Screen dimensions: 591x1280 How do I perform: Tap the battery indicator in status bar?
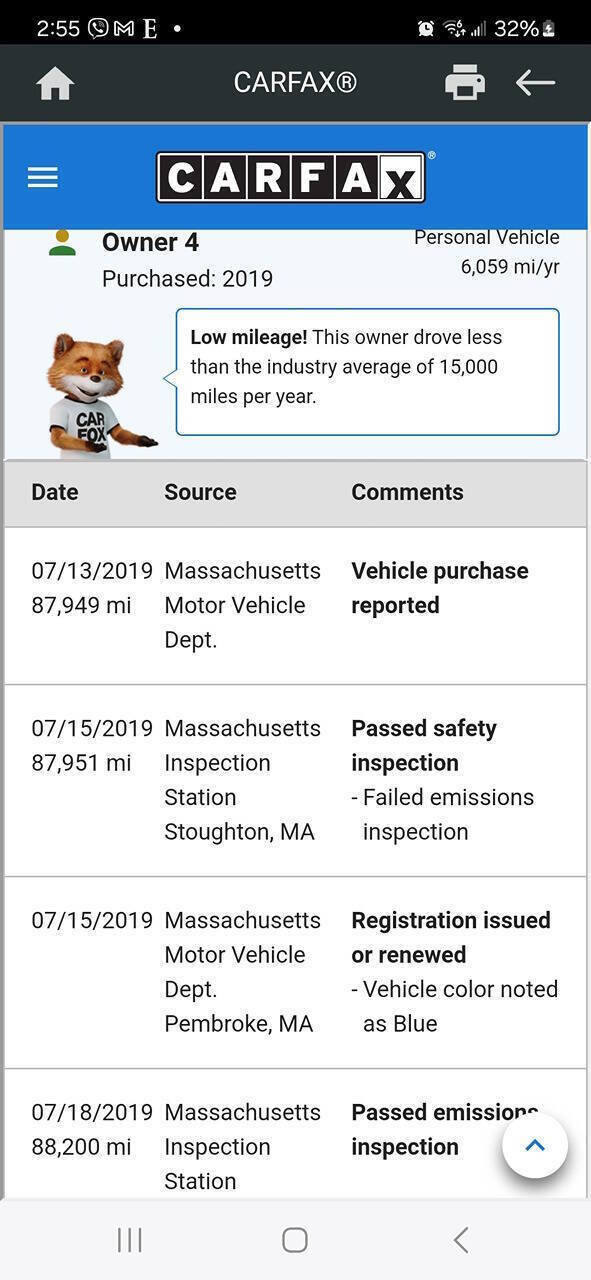pos(549,29)
